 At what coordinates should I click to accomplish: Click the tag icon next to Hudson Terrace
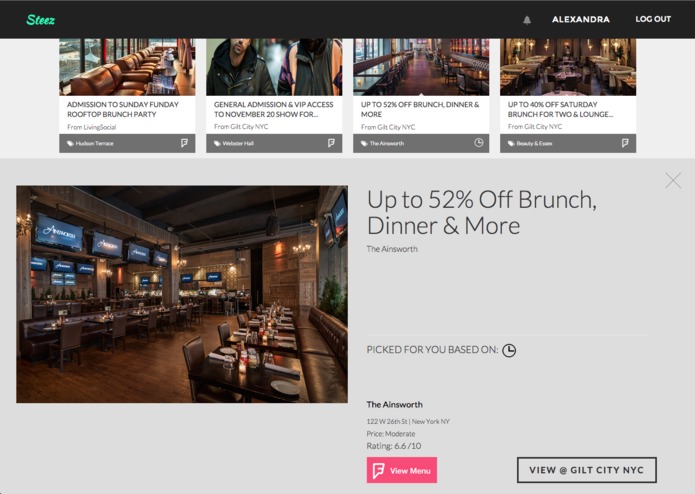pos(70,144)
